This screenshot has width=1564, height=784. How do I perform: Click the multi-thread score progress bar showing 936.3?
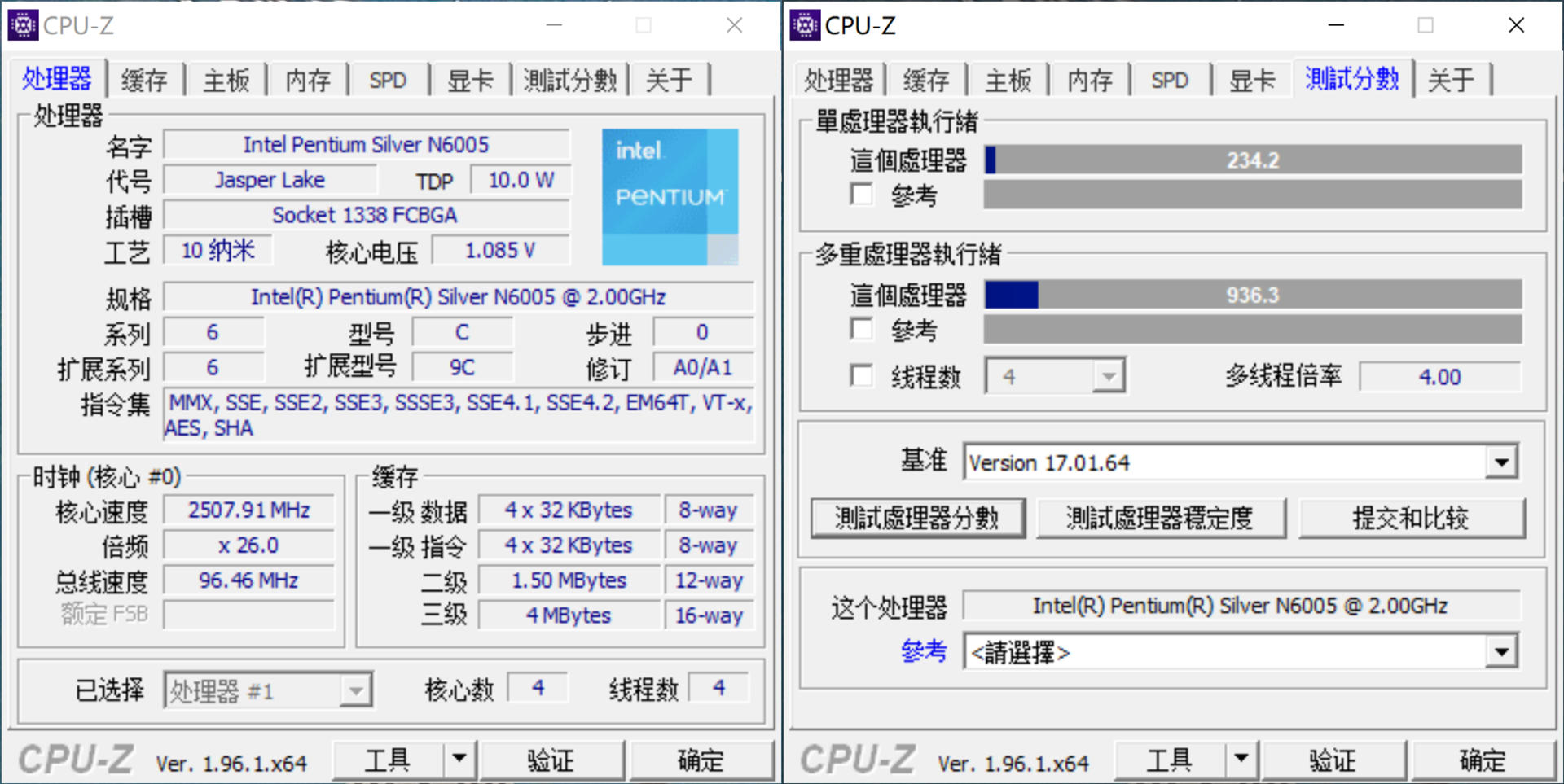pos(1252,295)
